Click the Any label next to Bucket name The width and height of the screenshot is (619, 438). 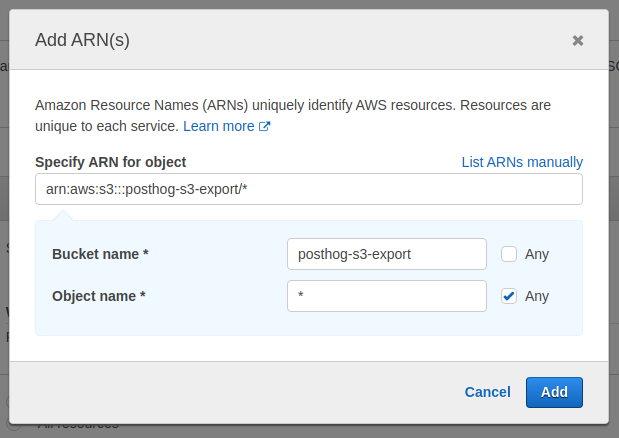pyautogui.click(x=537, y=254)
